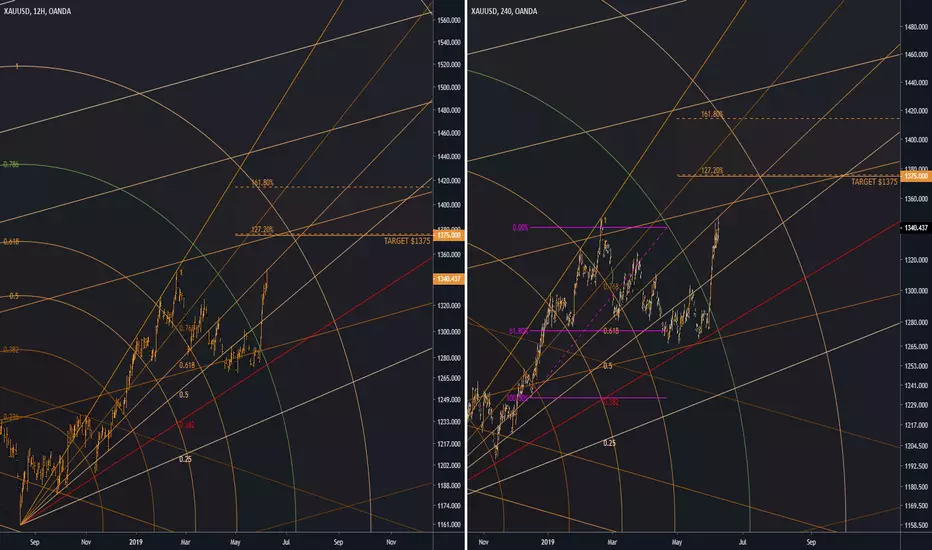Viewport: 932px width, 550px height.
Task: Click the 0.25 fan label on 240 chart
Action: tap(609, 443)
